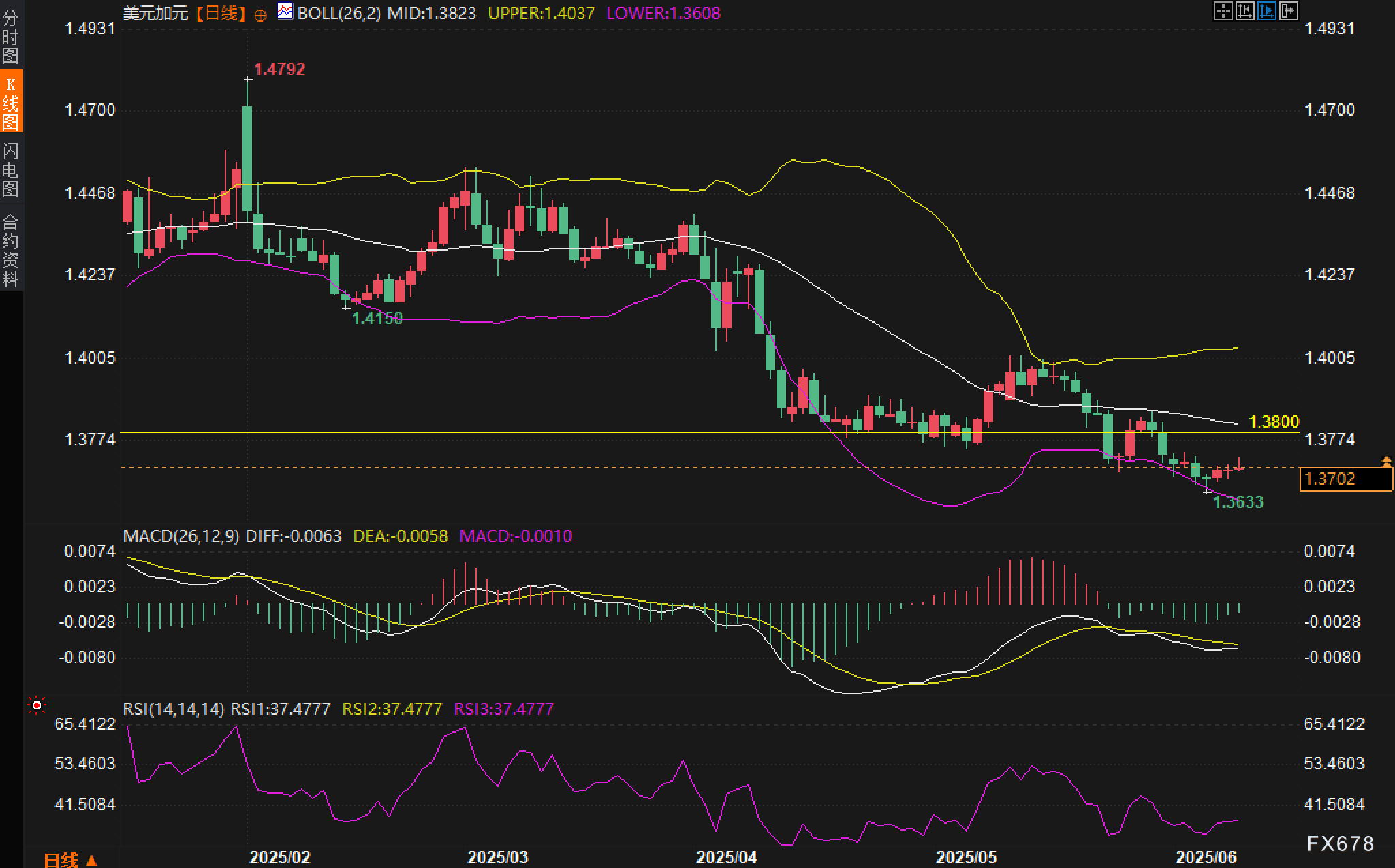Screen dimensions: 1395x868
Task: Click the chart shrink-axis icon
Action: click(1245, 11)
